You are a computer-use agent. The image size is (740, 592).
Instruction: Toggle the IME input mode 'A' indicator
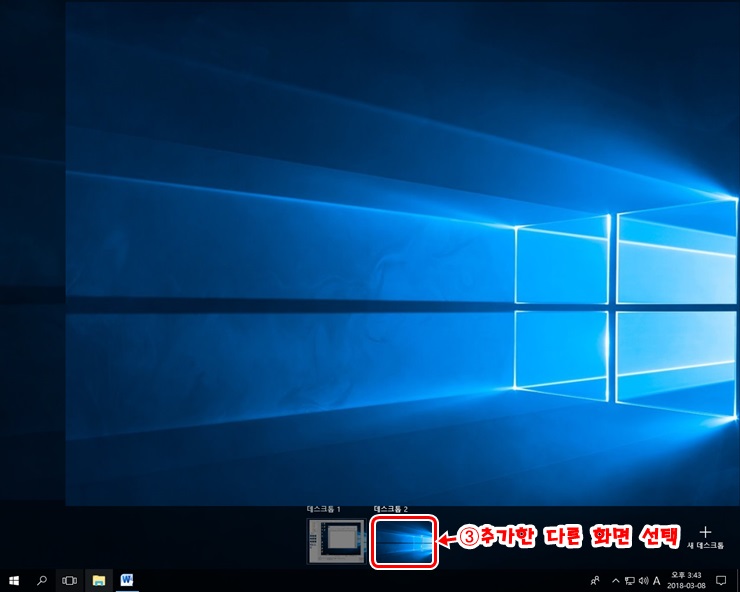pos(656,580)
